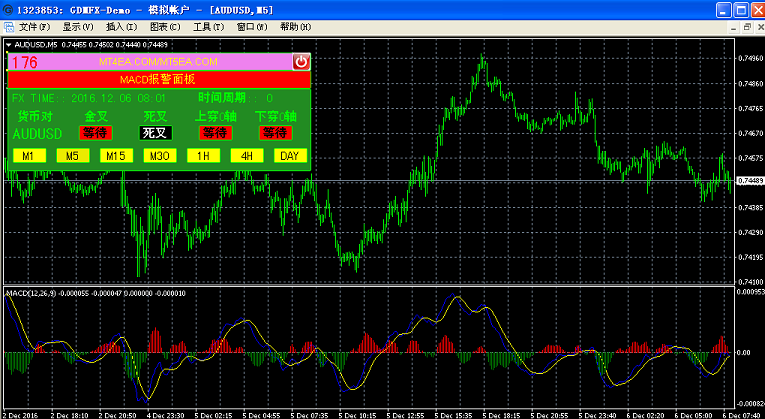Select the M15 timeframe button

click(116, 156)
